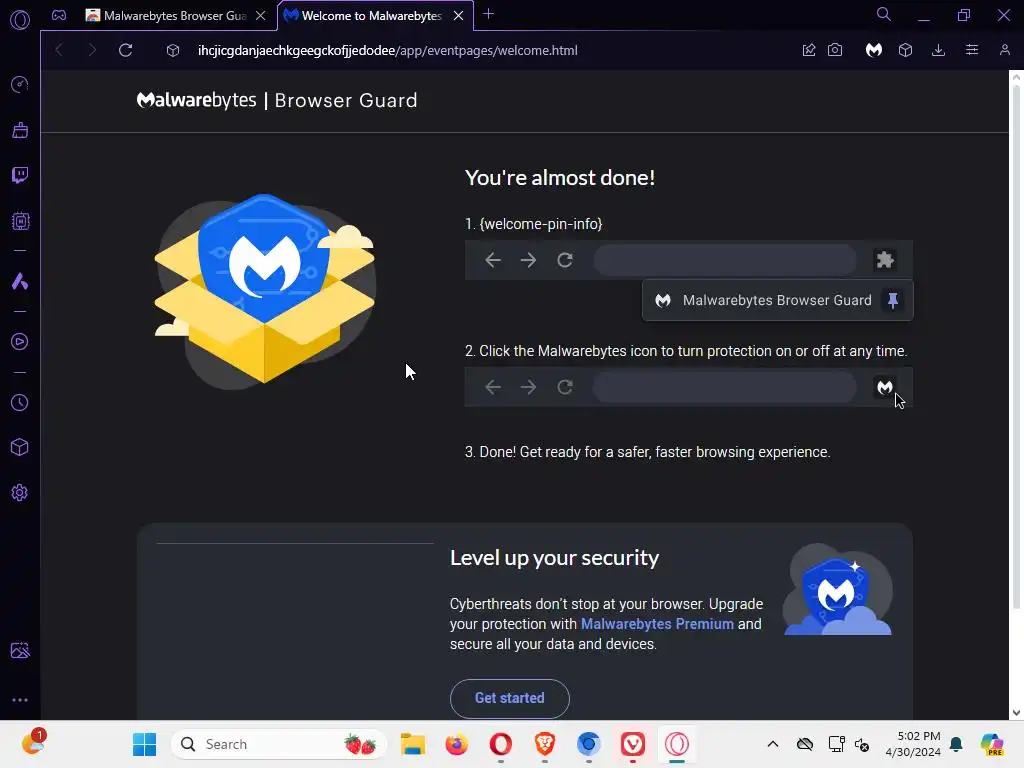The width and height of the screenshot is (1024, 768).
Task: Close the Welcome to Malwarebytes tab
Action: (458, 16)
